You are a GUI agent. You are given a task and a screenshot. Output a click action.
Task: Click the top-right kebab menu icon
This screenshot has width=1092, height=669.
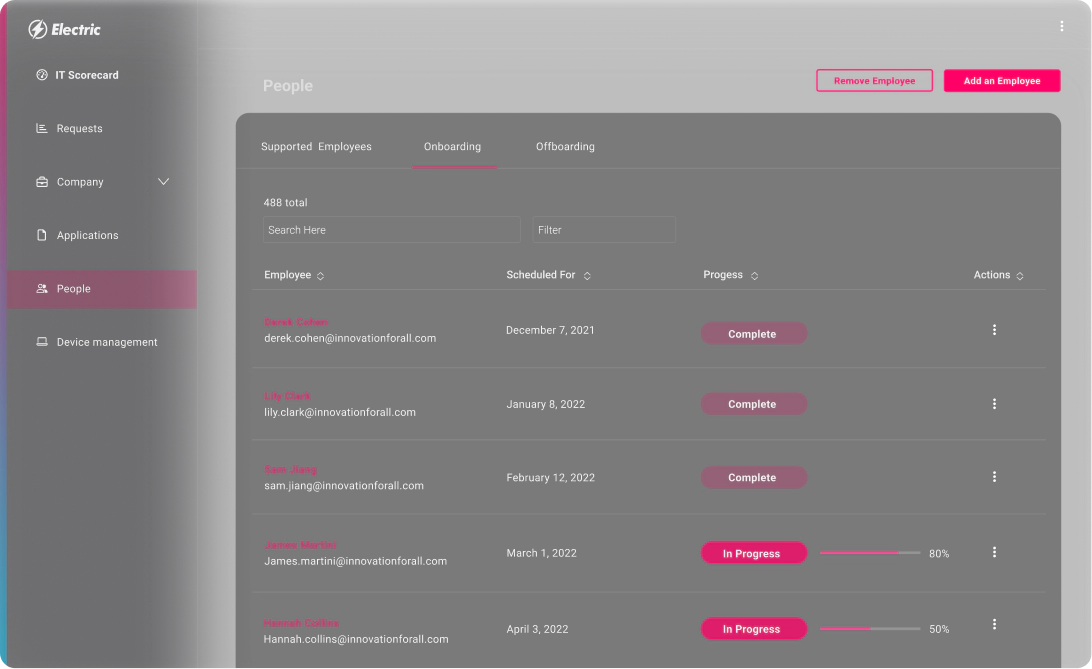[1061, 26]
